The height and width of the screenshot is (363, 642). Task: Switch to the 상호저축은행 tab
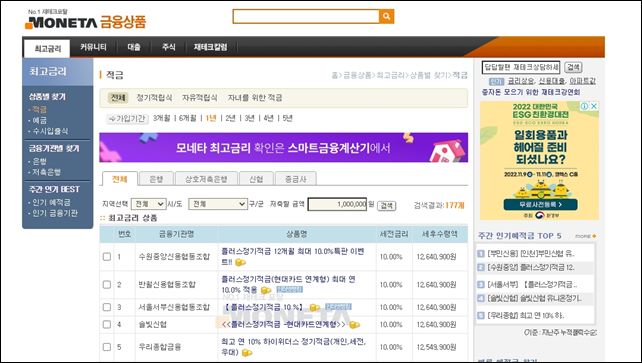pos(206,179)
